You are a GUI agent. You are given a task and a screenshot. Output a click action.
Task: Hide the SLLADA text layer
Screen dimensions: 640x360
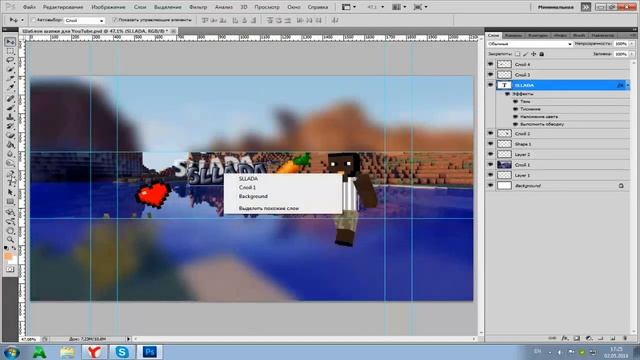click(491, 85)
